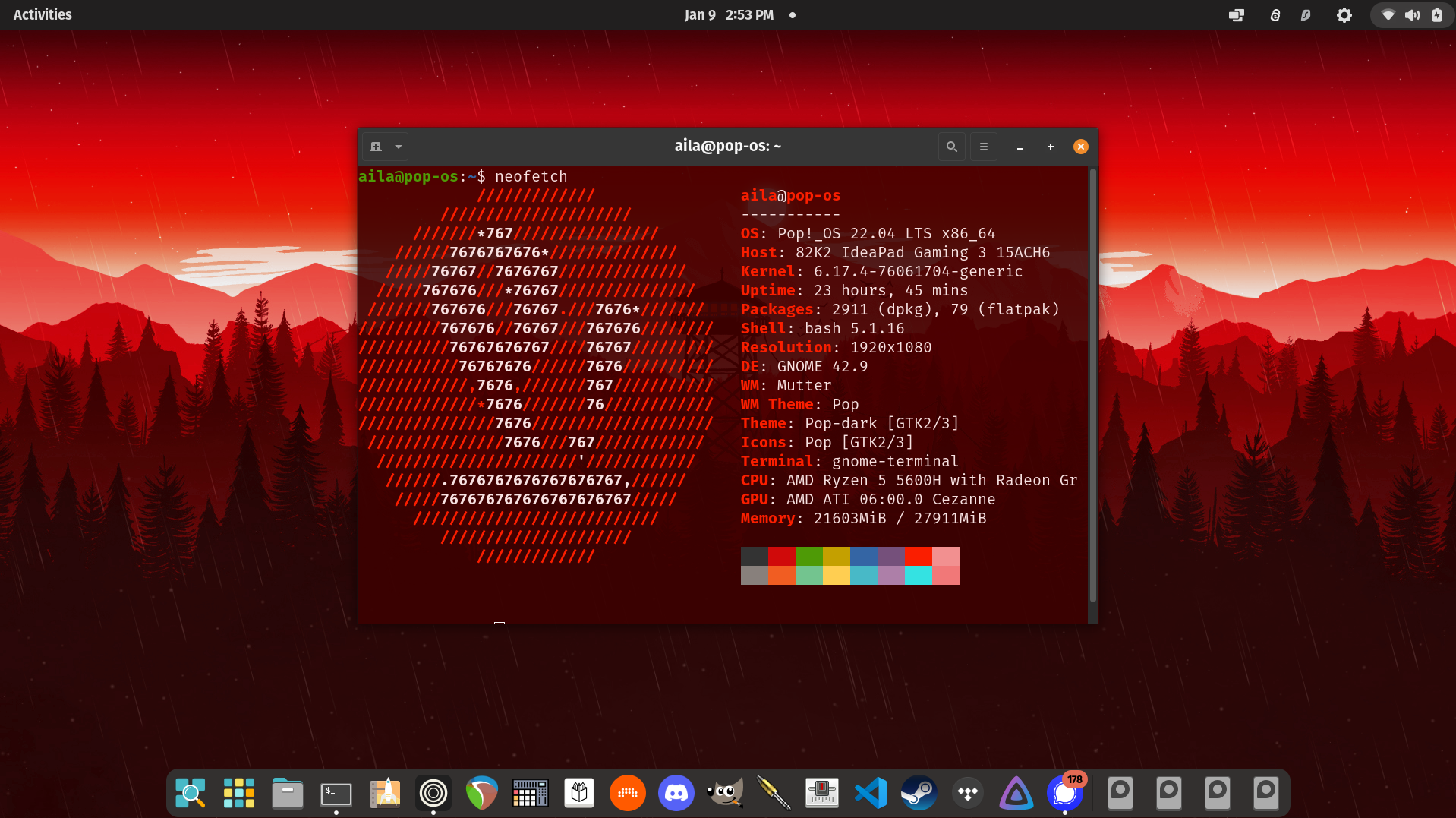Launch the Tidal icon in dock
Screen dimensions: 1456x818
tap(968, 793)
